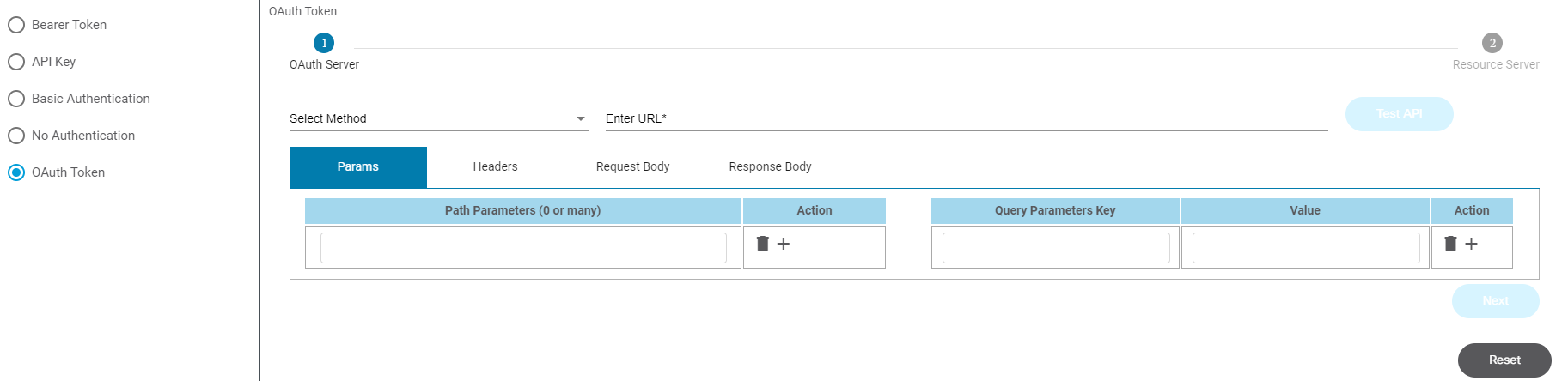Viewport: 1568px width, 381px height.
Task: Add a path parameter row with plus icon
Action: click(784, 244)
